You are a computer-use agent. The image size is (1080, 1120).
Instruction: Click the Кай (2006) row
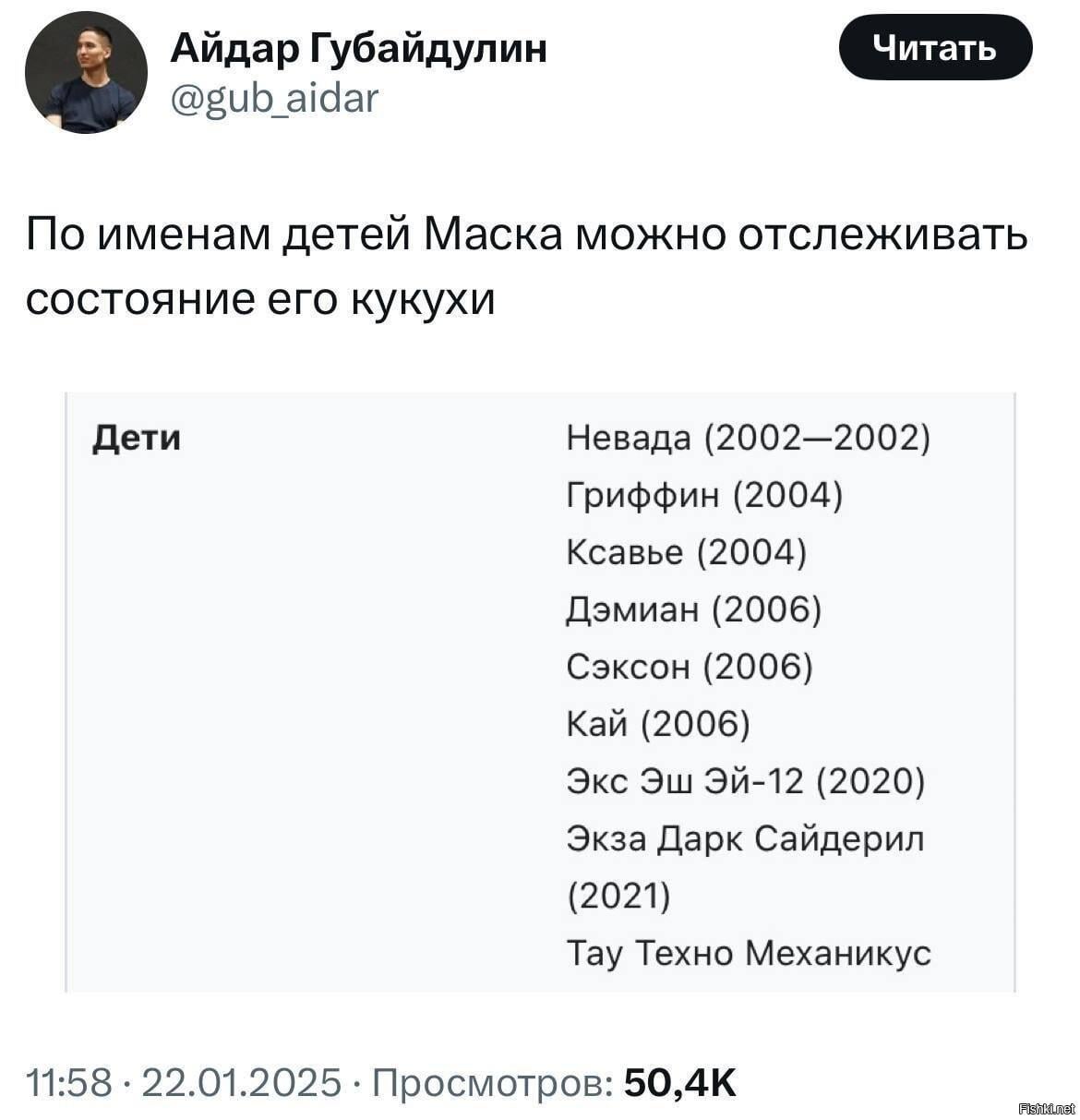pyautogui.click(x=658, y=723)
